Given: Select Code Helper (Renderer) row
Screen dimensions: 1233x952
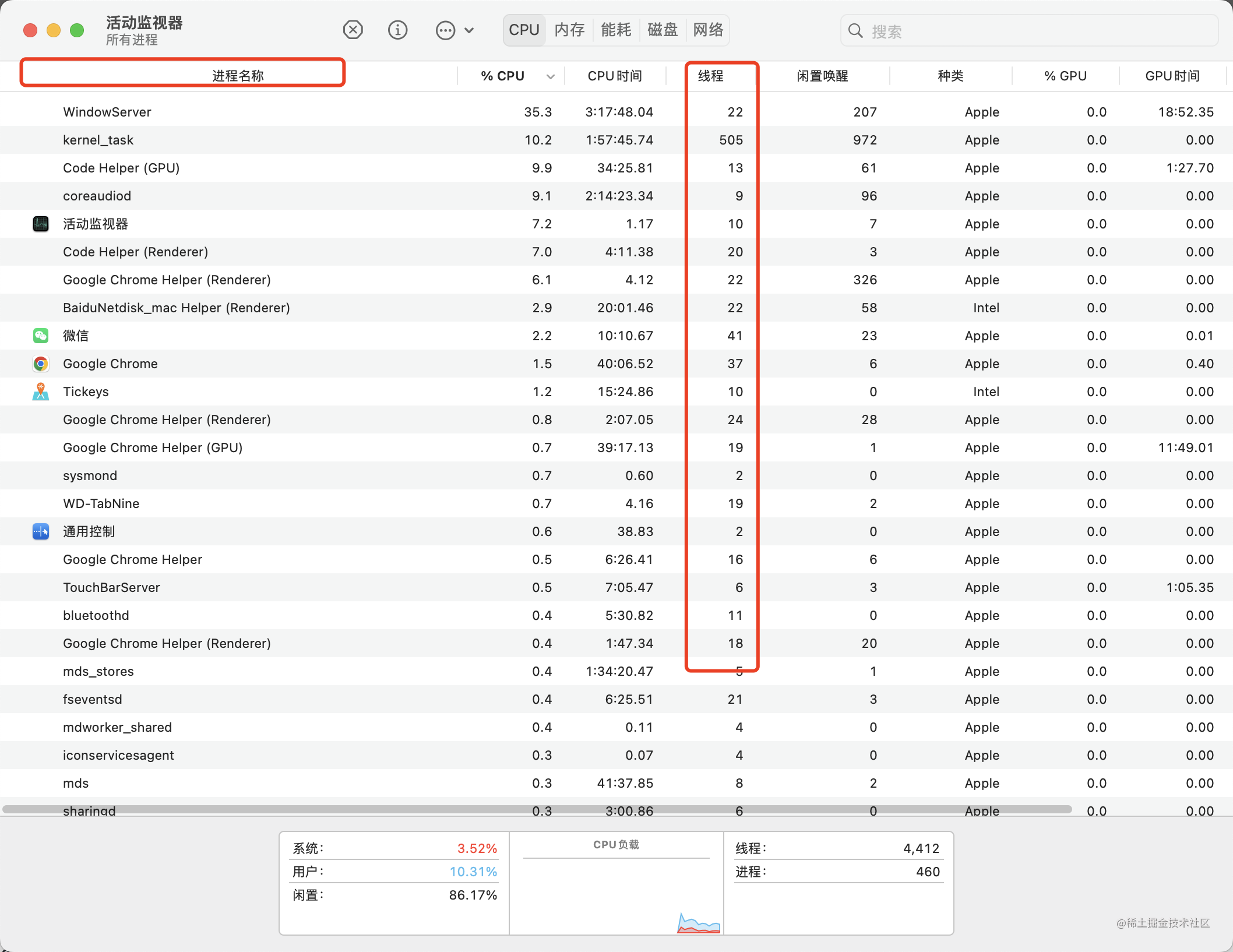Looking at the screenshot, I should 616,252.
